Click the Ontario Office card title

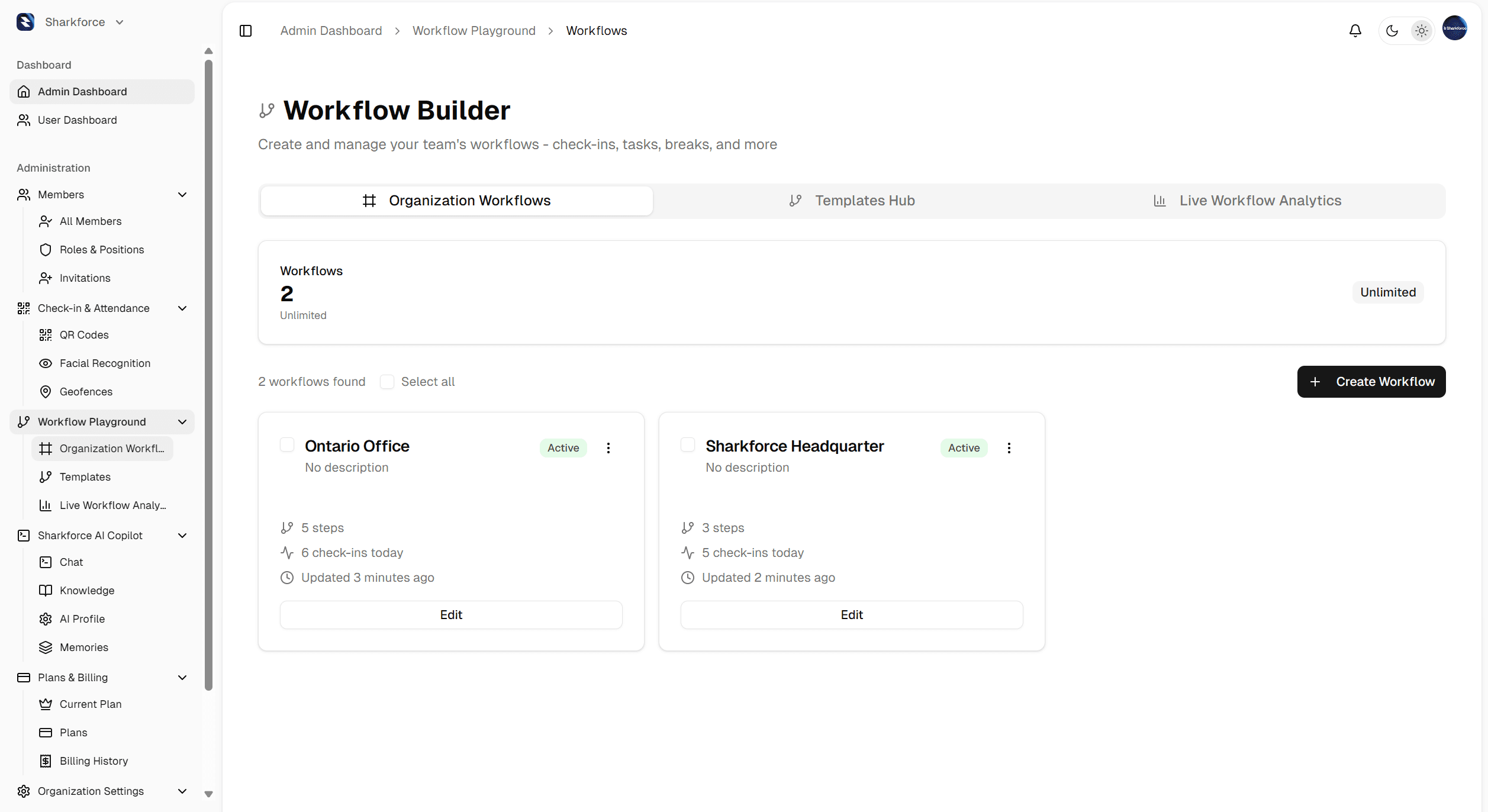[x=357, y=446]
